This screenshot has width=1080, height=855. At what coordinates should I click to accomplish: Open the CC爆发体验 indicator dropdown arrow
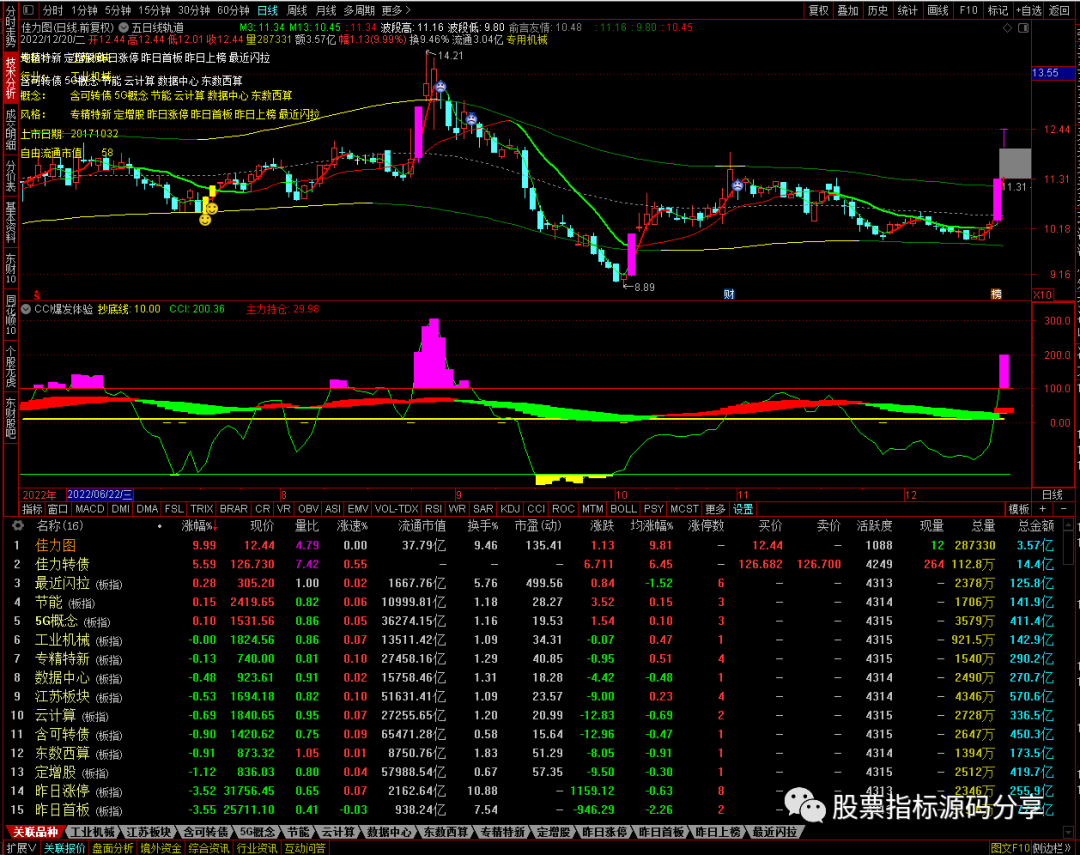26,309
